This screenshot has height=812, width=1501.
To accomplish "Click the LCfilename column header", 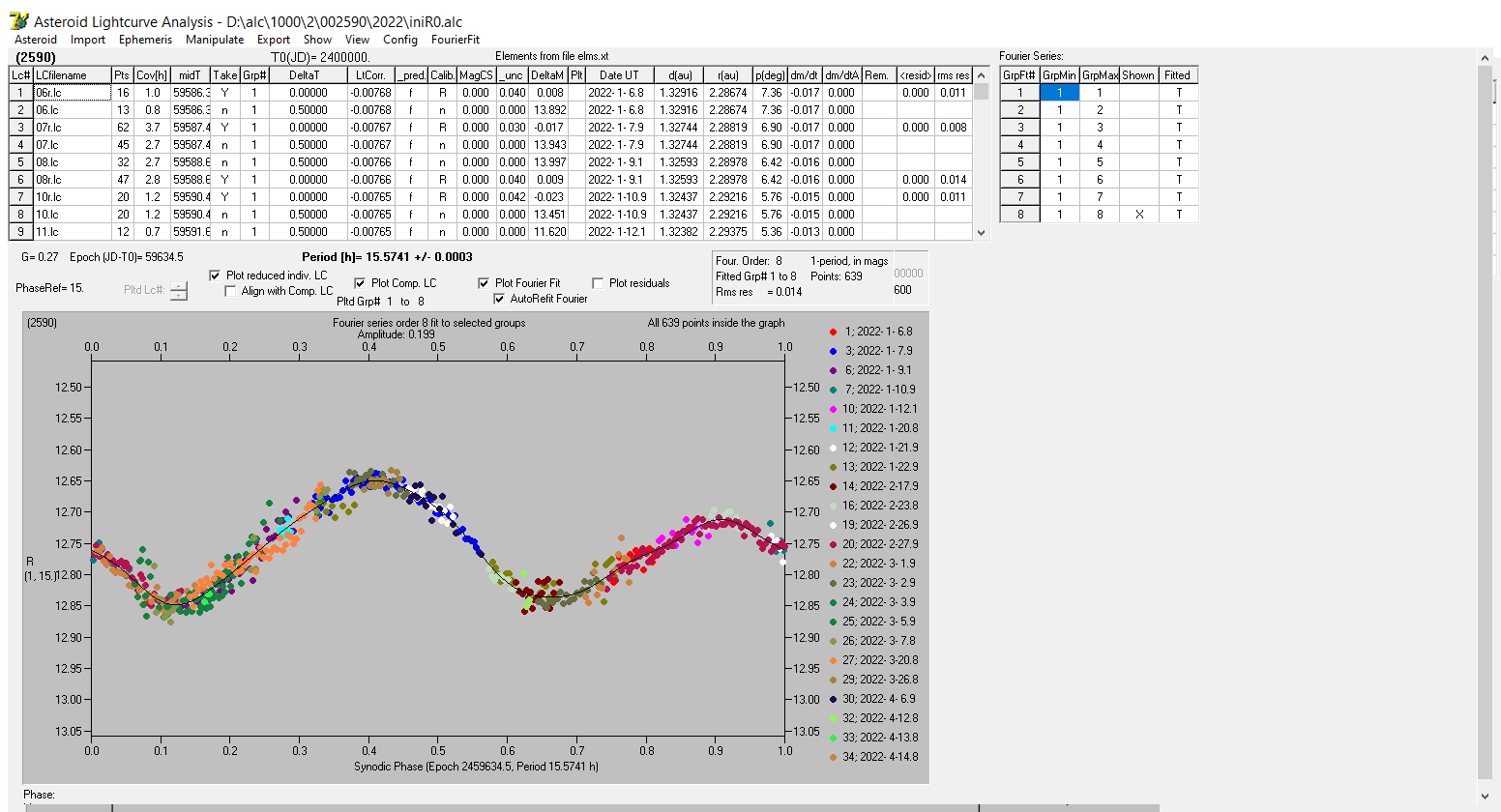I will pyautogui.click(x=73, y=75).
